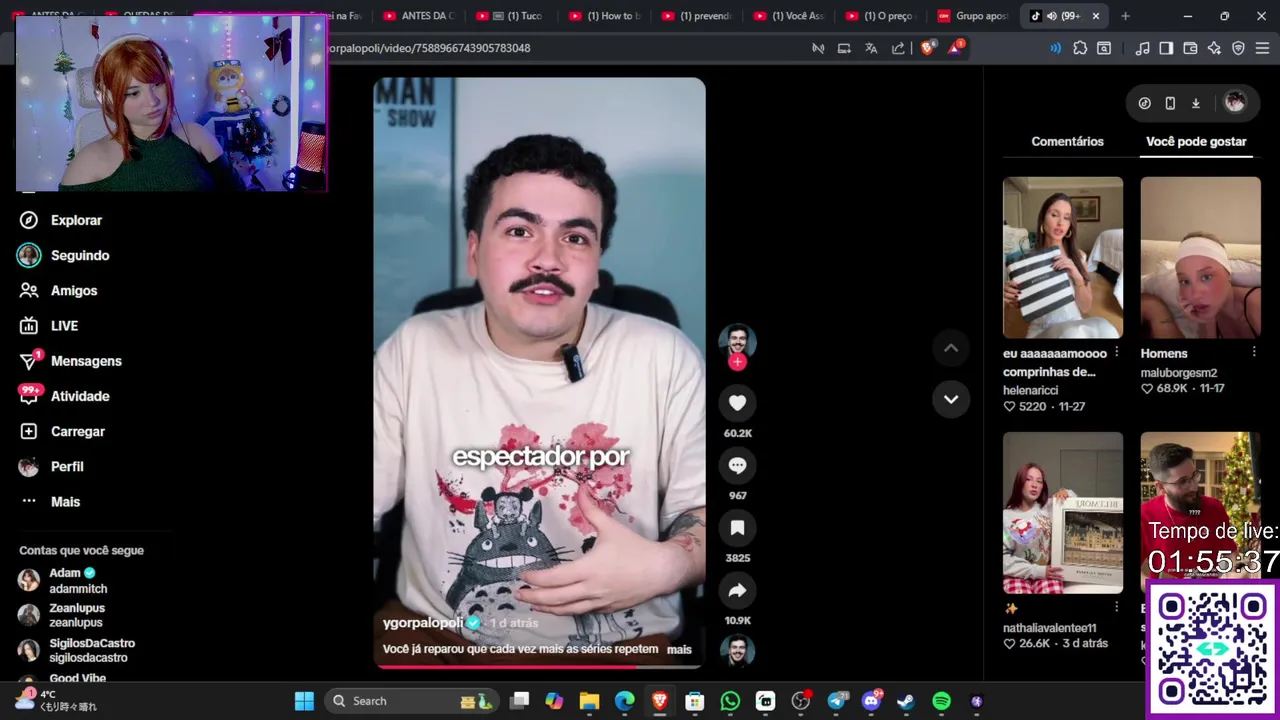Open profile avatar menu at top right
The width and height of the screenshot is (1280, 720).
1235,102
